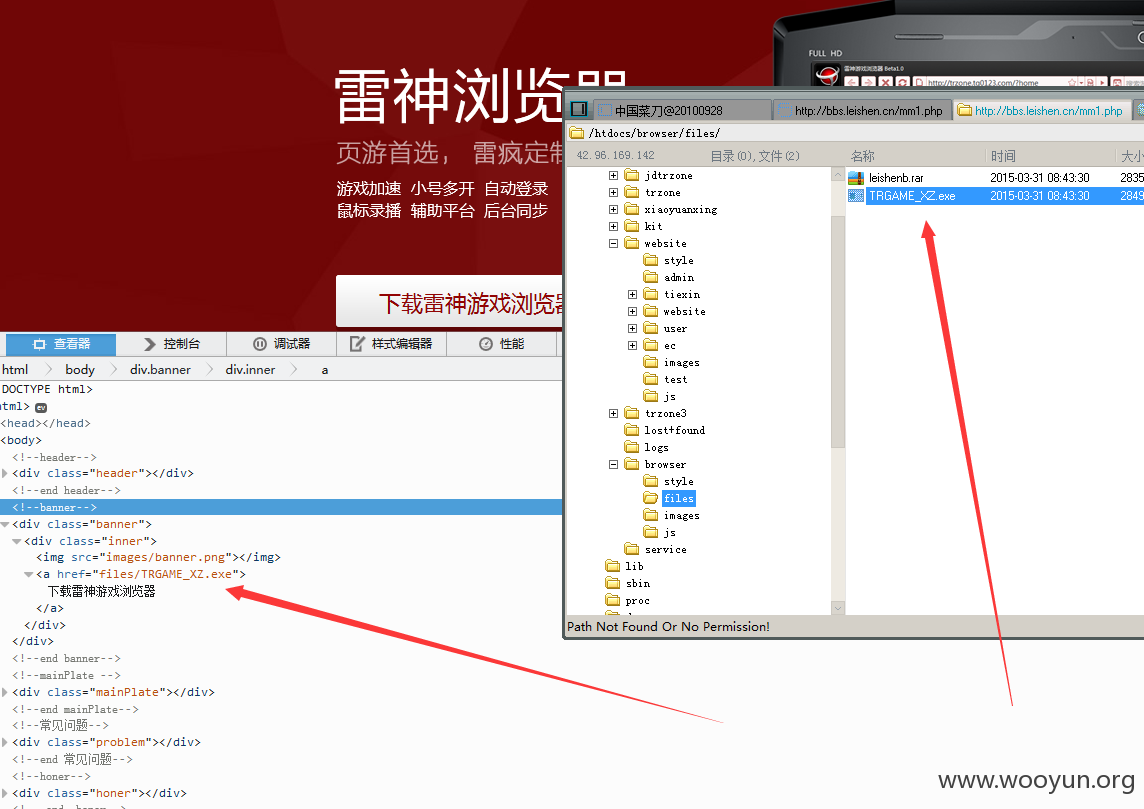Click the tiexin folder icon
Viewport: 1144px width, 809px height.
651,294
